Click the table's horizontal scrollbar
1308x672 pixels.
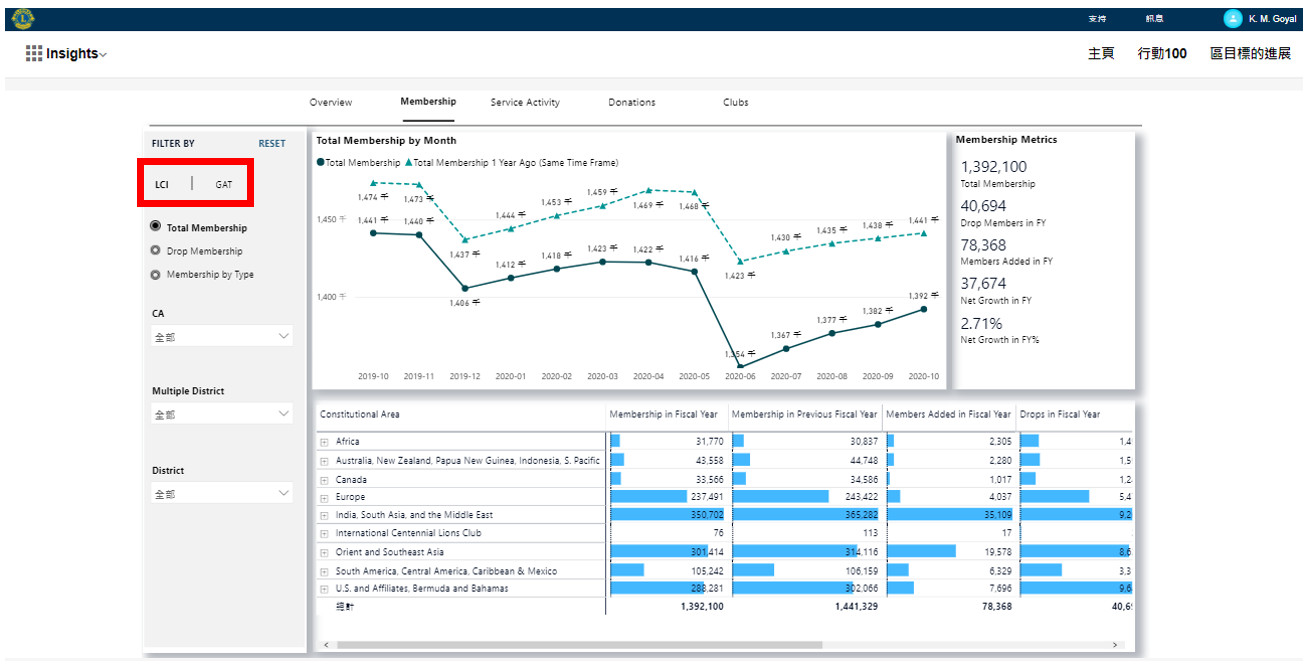tap(580, 645)
